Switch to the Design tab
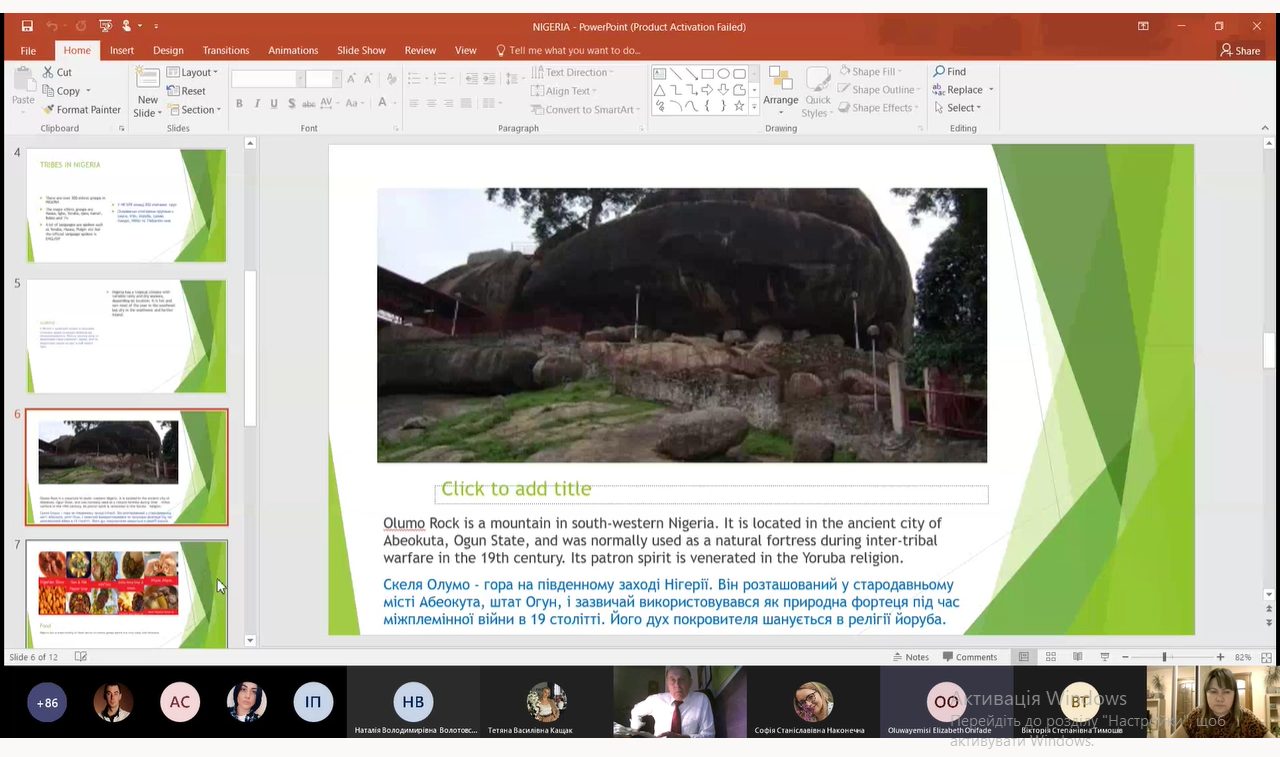The image size is (1280, 757). [168, 50]
